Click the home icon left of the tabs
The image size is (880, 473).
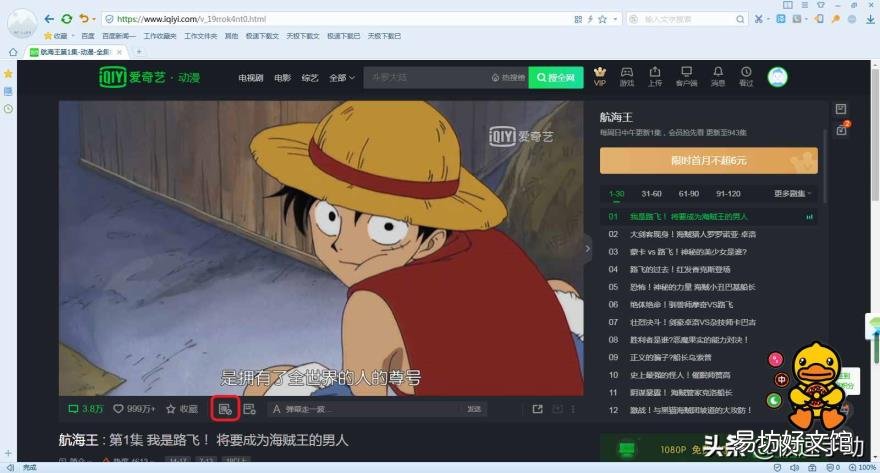coord(13,52)
